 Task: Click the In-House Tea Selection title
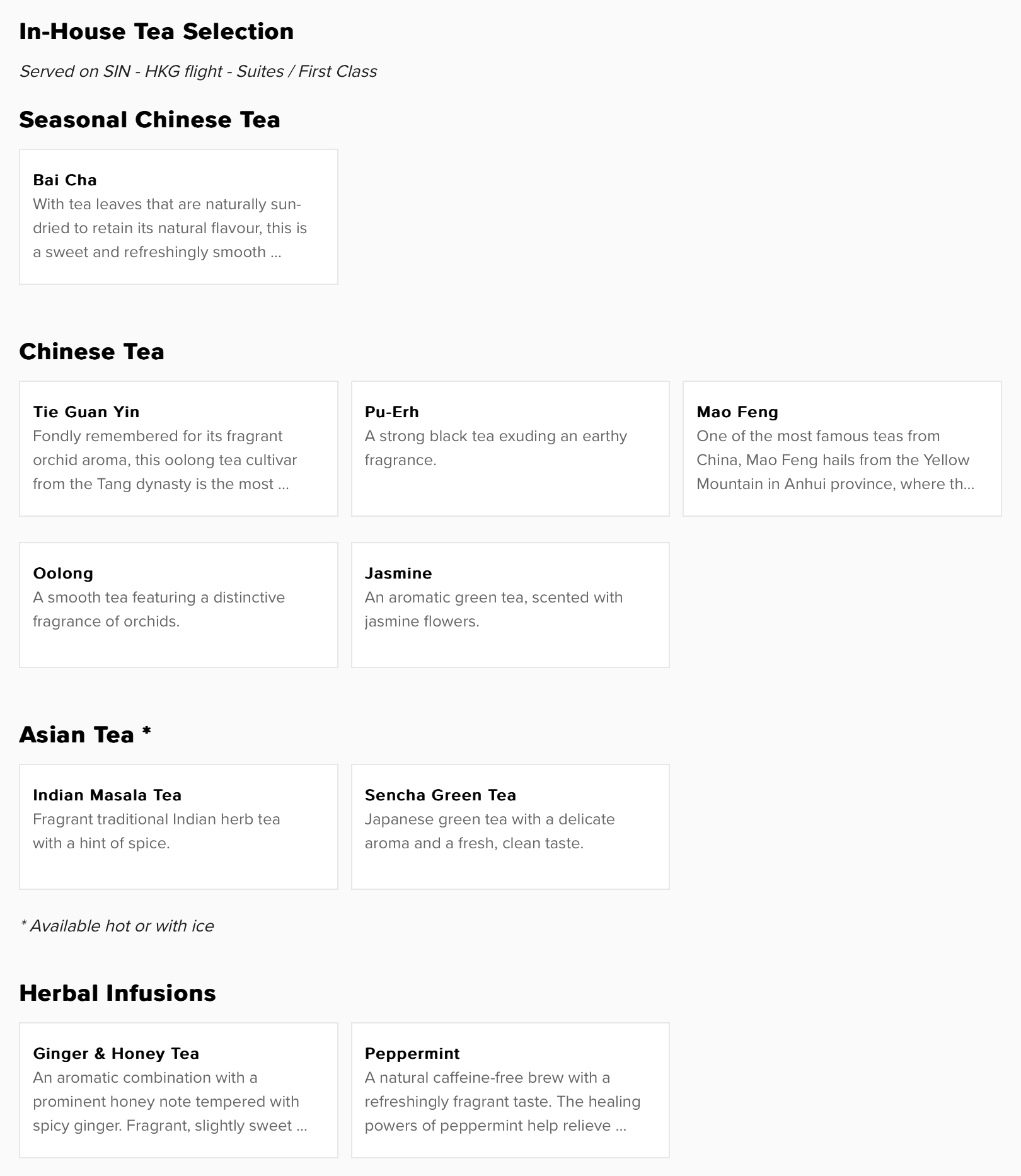[x=156, y=32]
